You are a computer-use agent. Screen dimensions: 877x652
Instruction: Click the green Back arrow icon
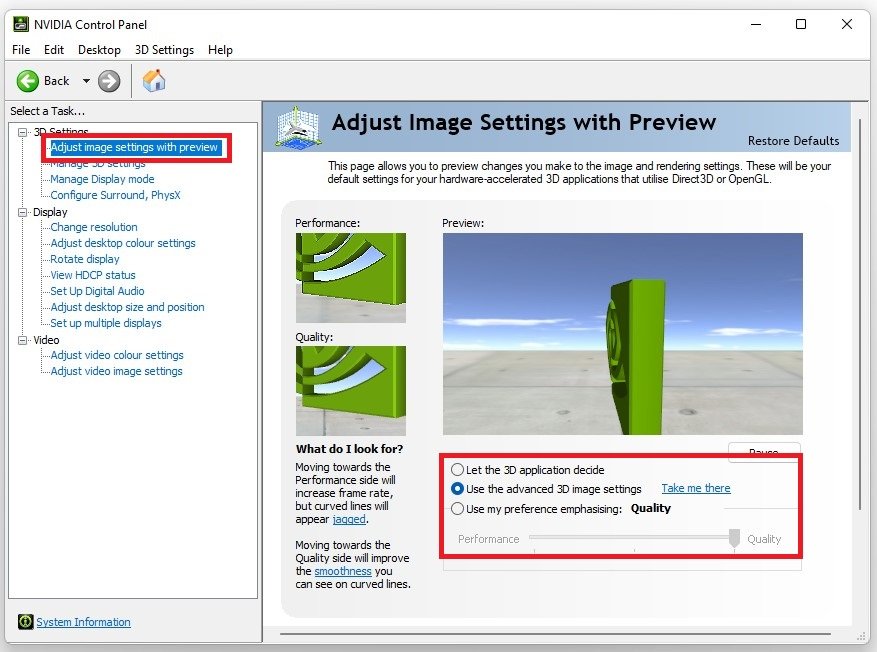point(28,81)
